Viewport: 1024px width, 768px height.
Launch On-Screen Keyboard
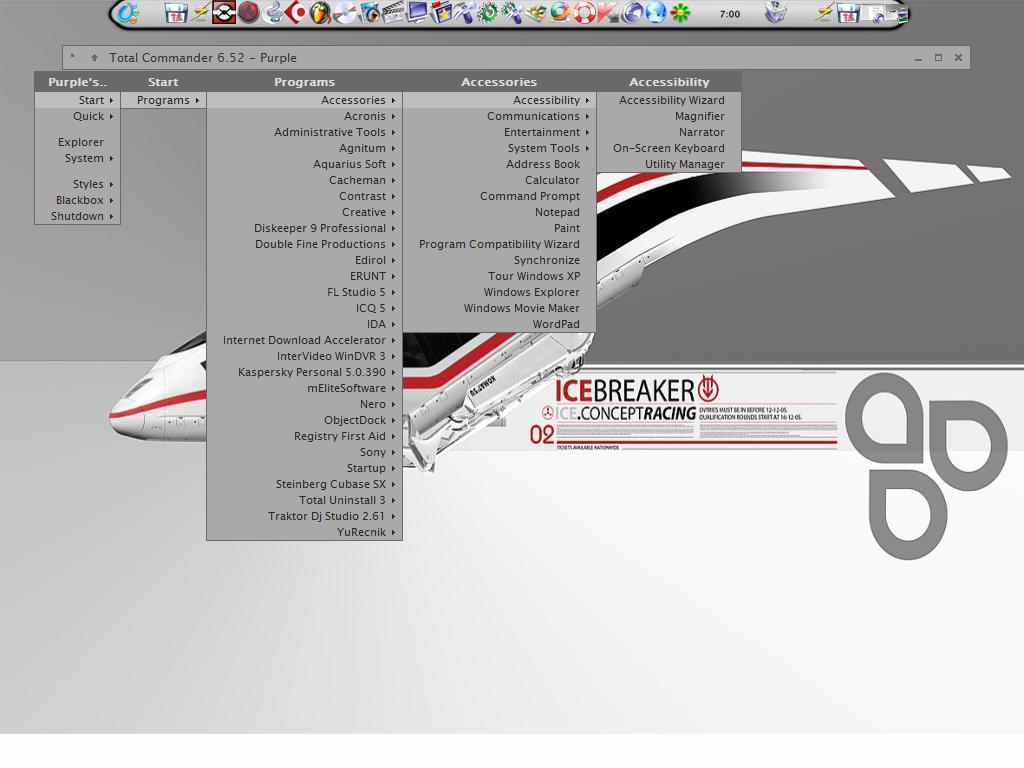tap(669, 148)
